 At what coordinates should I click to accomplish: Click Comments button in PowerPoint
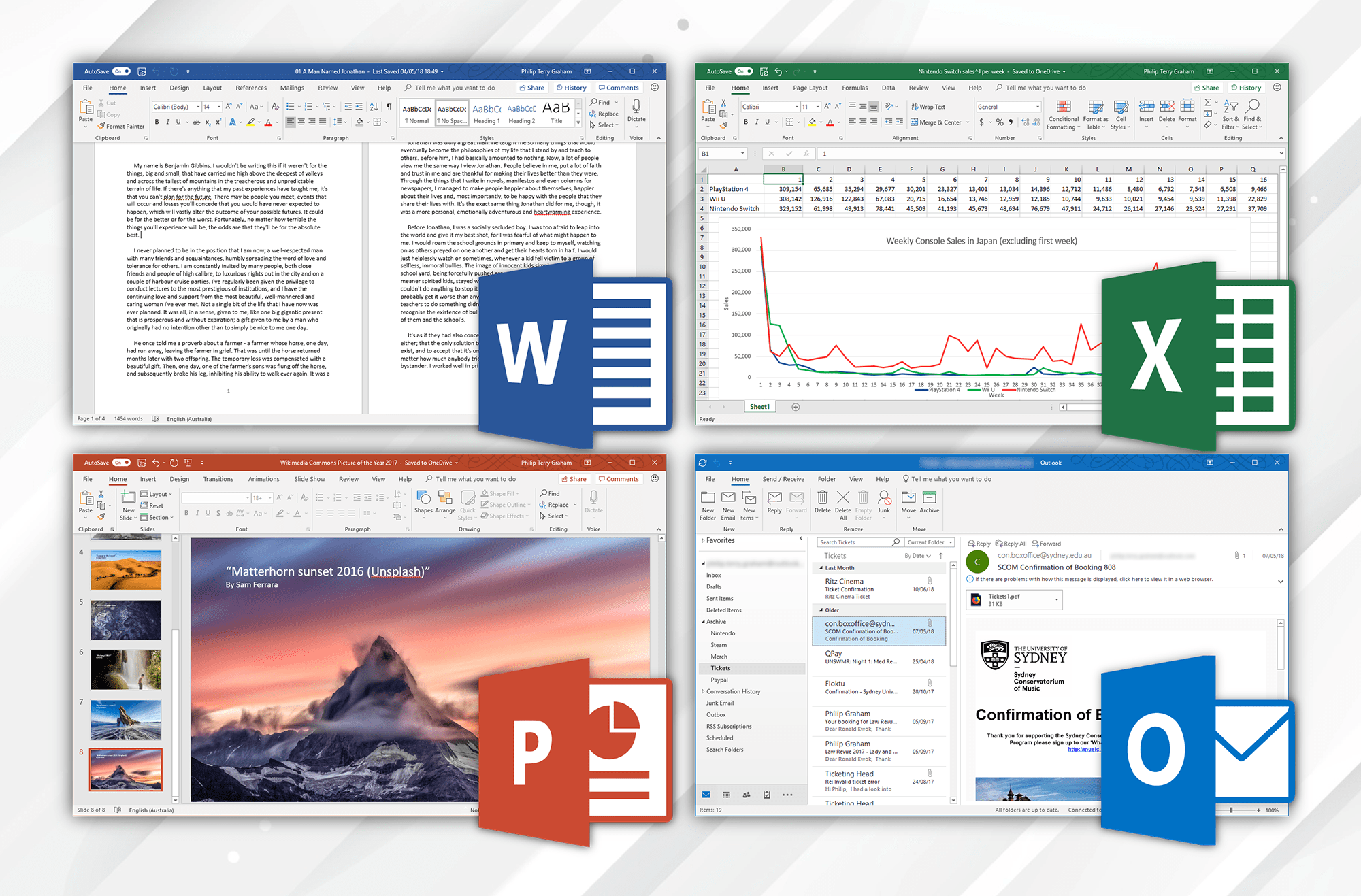pyautogui.click(x=618, y=479)
